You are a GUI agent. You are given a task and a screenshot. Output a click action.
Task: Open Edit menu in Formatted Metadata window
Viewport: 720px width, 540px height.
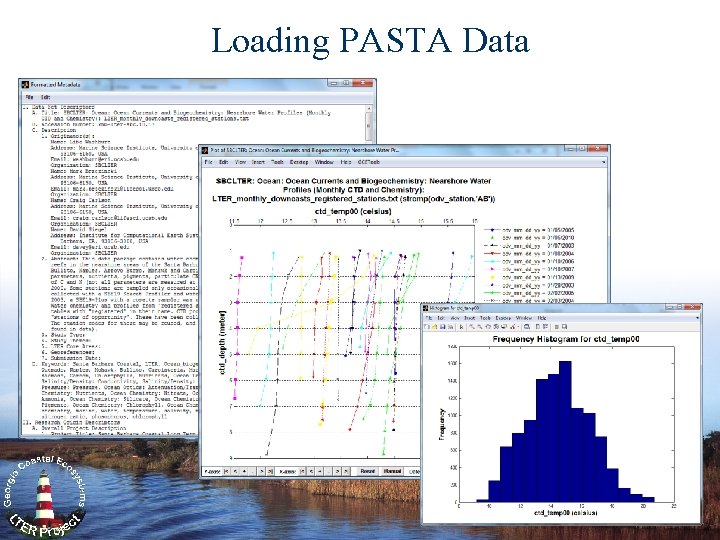point(45,97)
